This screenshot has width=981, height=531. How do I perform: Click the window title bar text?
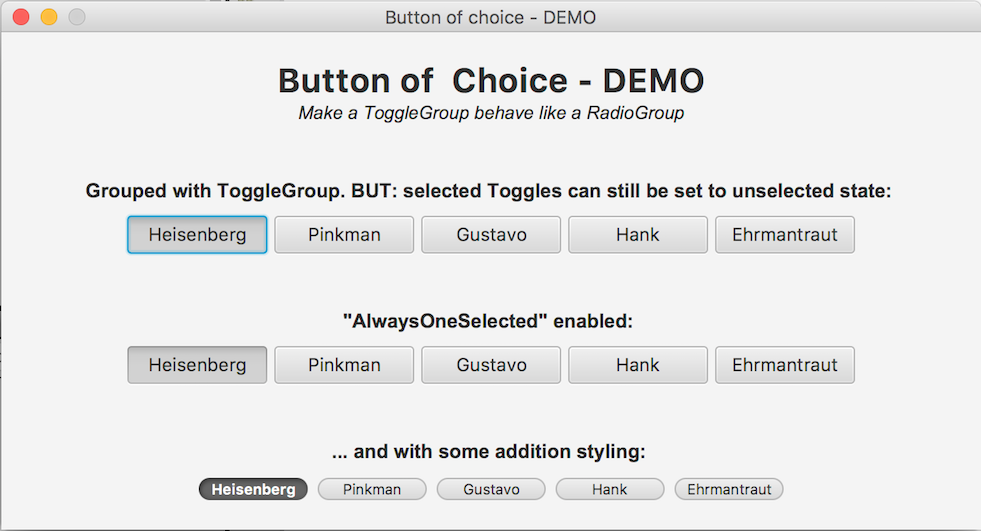(490, 18)
